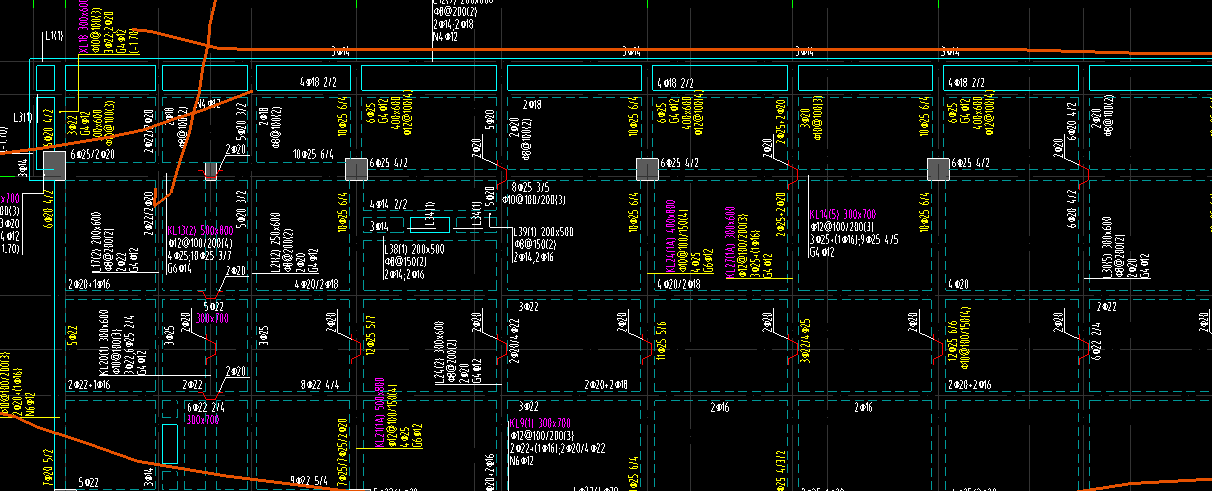Screen dimensions: 1212x491
Task: Click the 2Φ20+1Φ16 rebar text
Action: coord(89,285)
